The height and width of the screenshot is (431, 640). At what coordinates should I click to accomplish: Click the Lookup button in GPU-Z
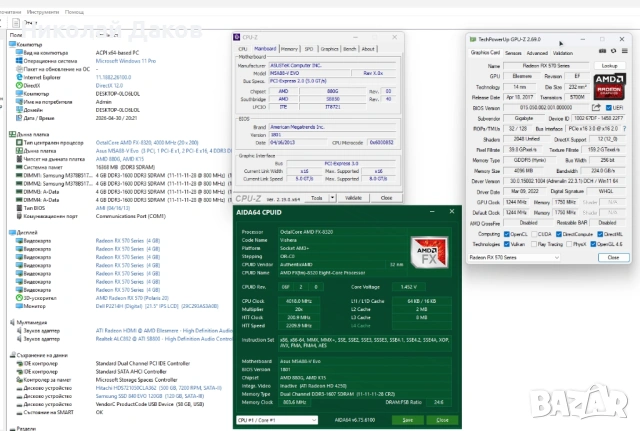609,66
